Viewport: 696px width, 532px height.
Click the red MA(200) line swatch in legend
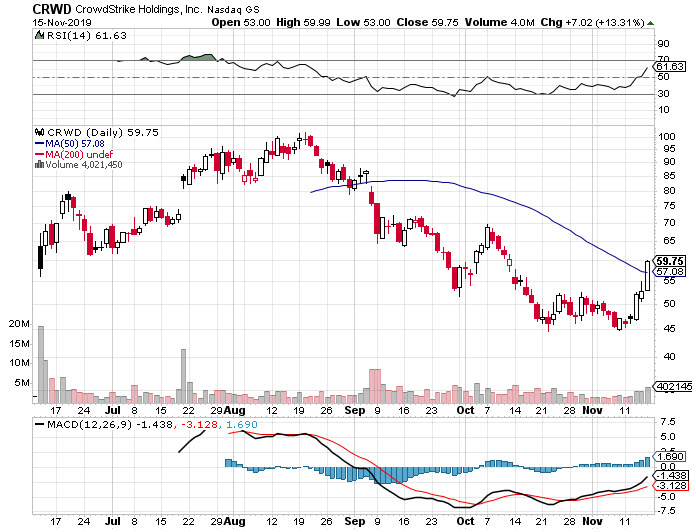[40, 155]
